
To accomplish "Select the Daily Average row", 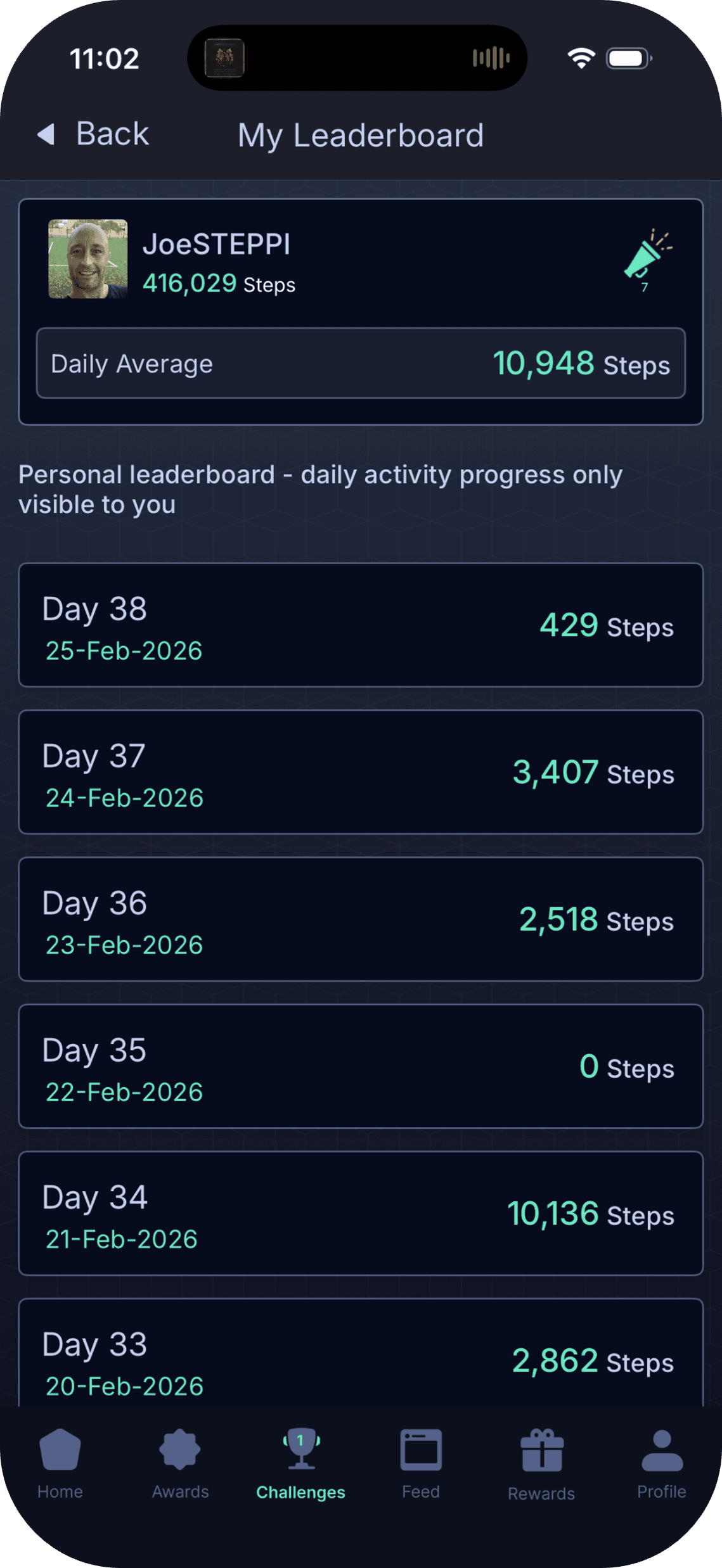I will [x=361, y=364].
